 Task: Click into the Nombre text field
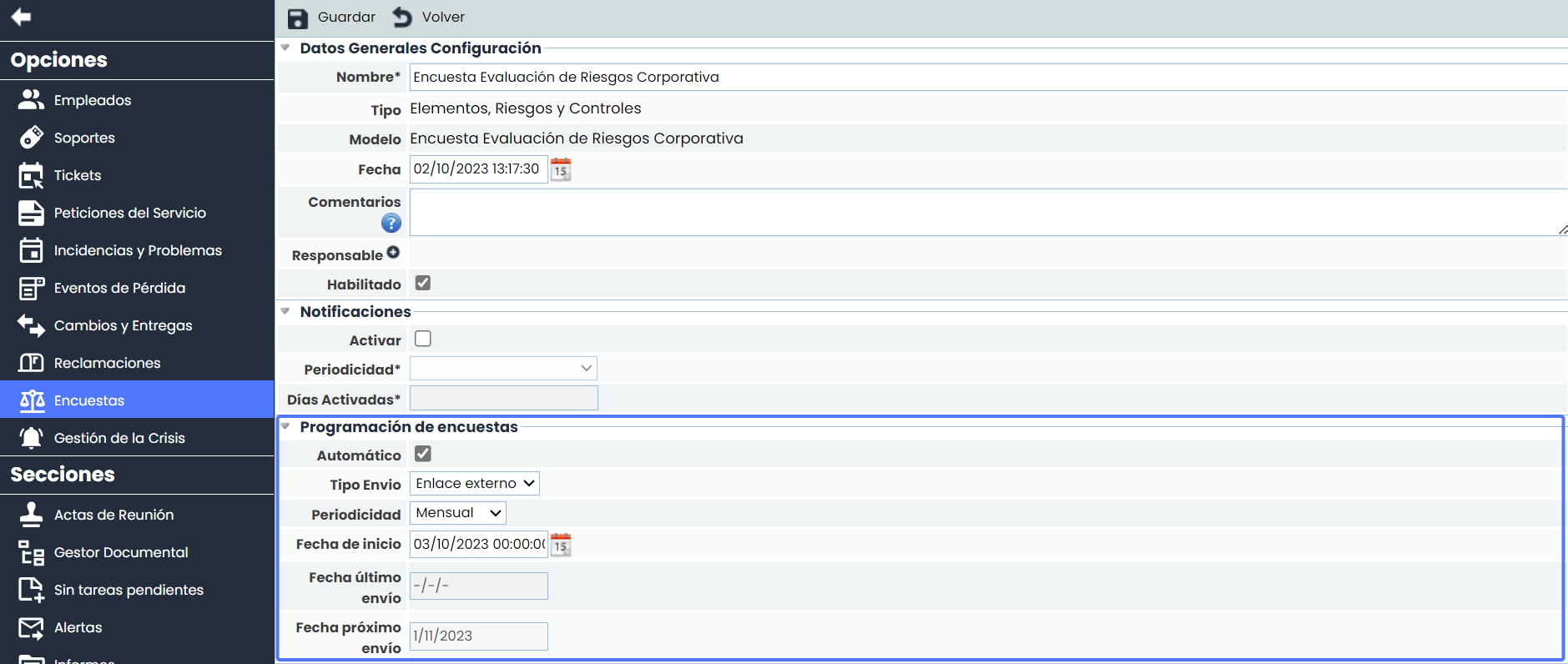coord(985,78)
